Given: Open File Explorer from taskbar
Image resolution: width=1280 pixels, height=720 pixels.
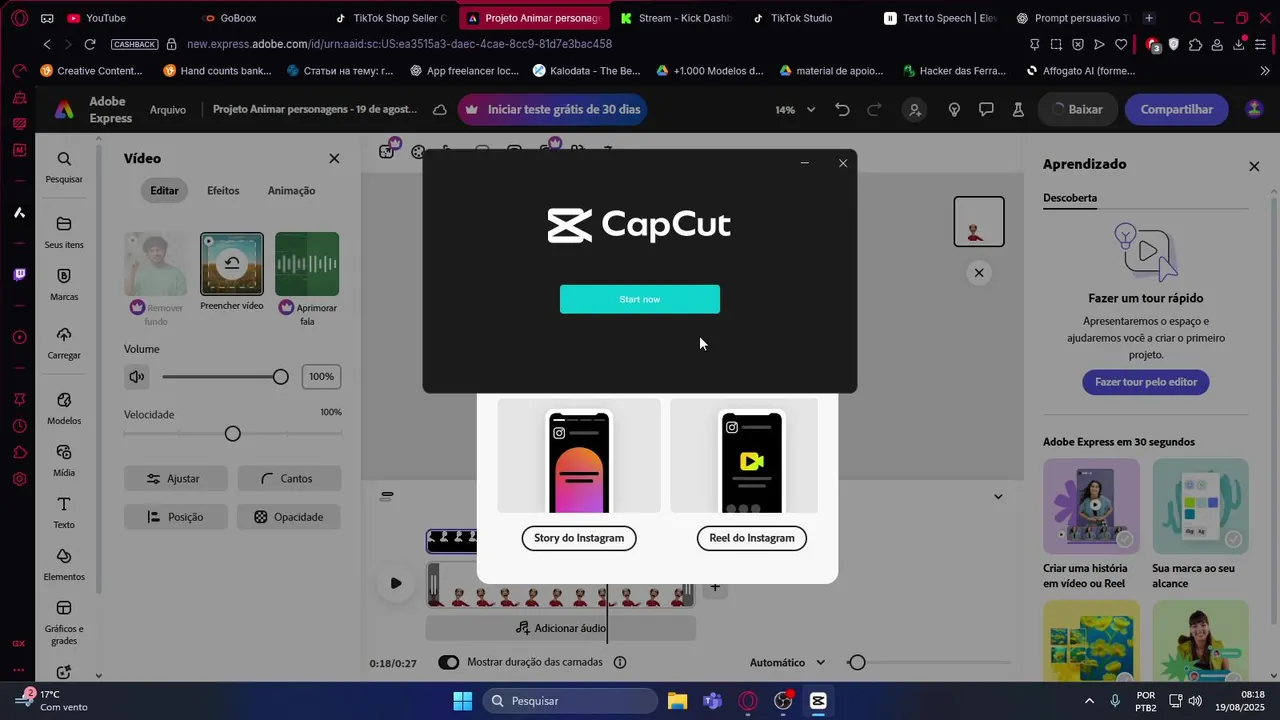Looking at the screenshot, I should (x=677, y=701).
